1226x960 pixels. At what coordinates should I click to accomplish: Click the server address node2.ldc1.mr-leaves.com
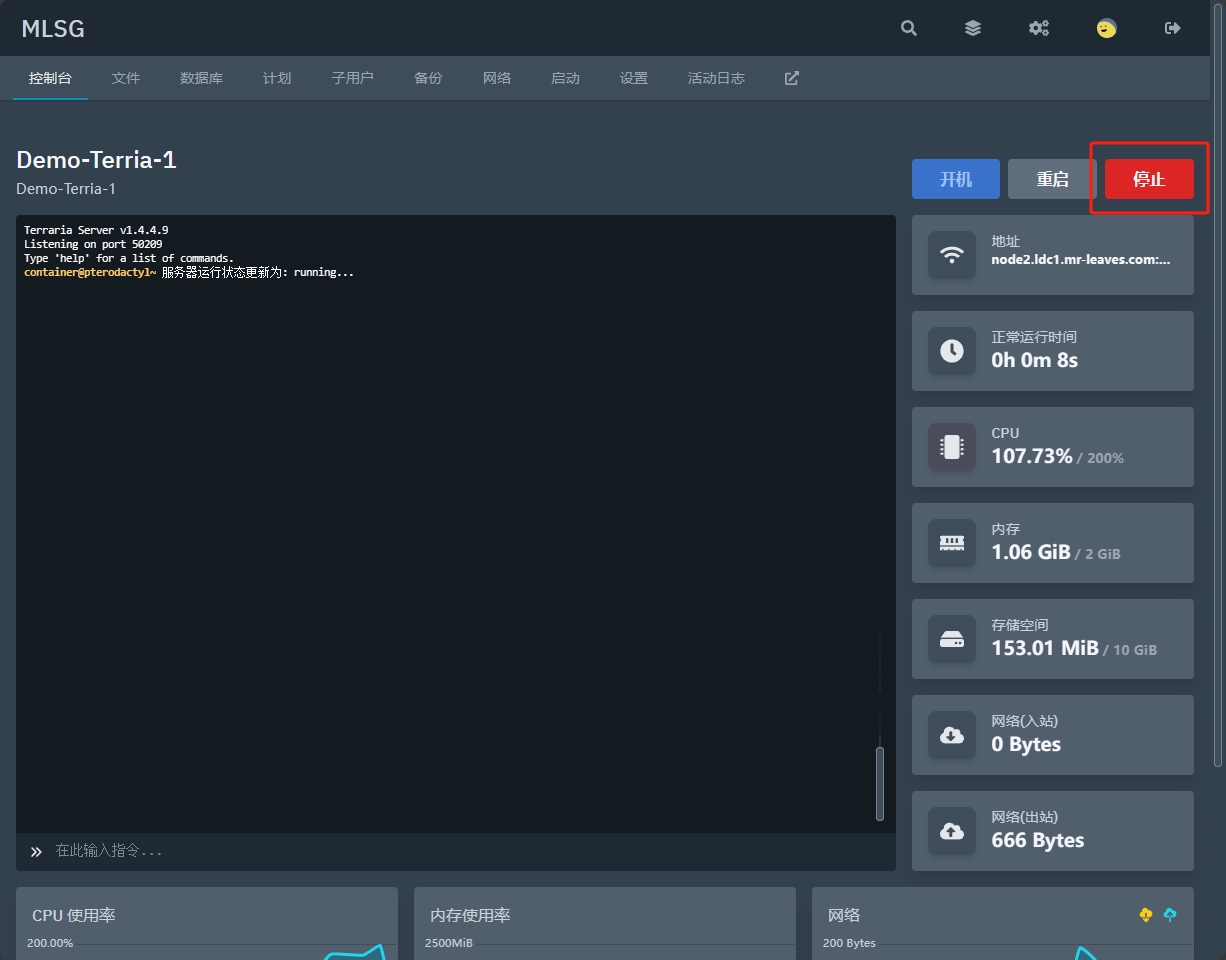[x=1080, y=259]
